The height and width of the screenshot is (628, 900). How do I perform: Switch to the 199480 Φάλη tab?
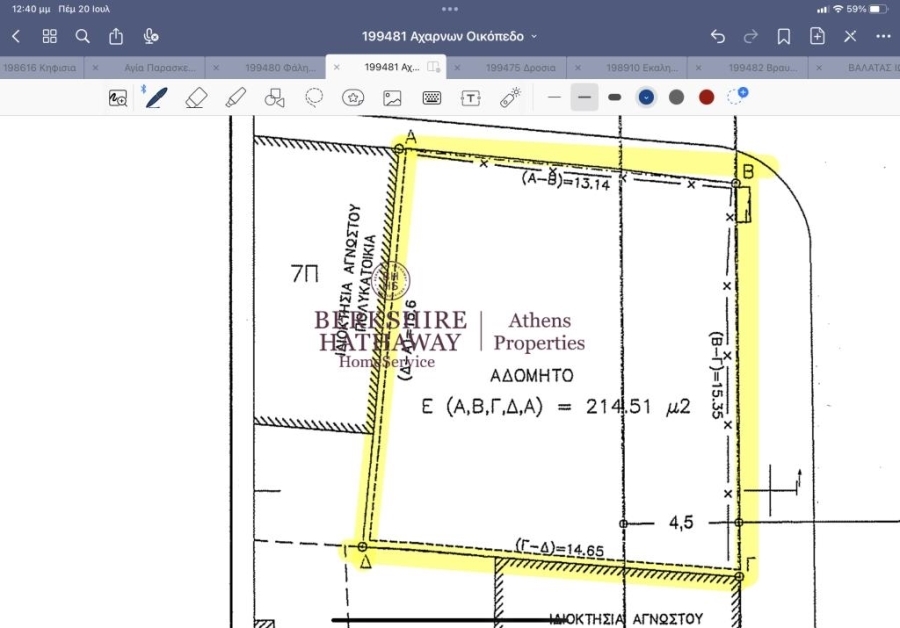point(280,68)
